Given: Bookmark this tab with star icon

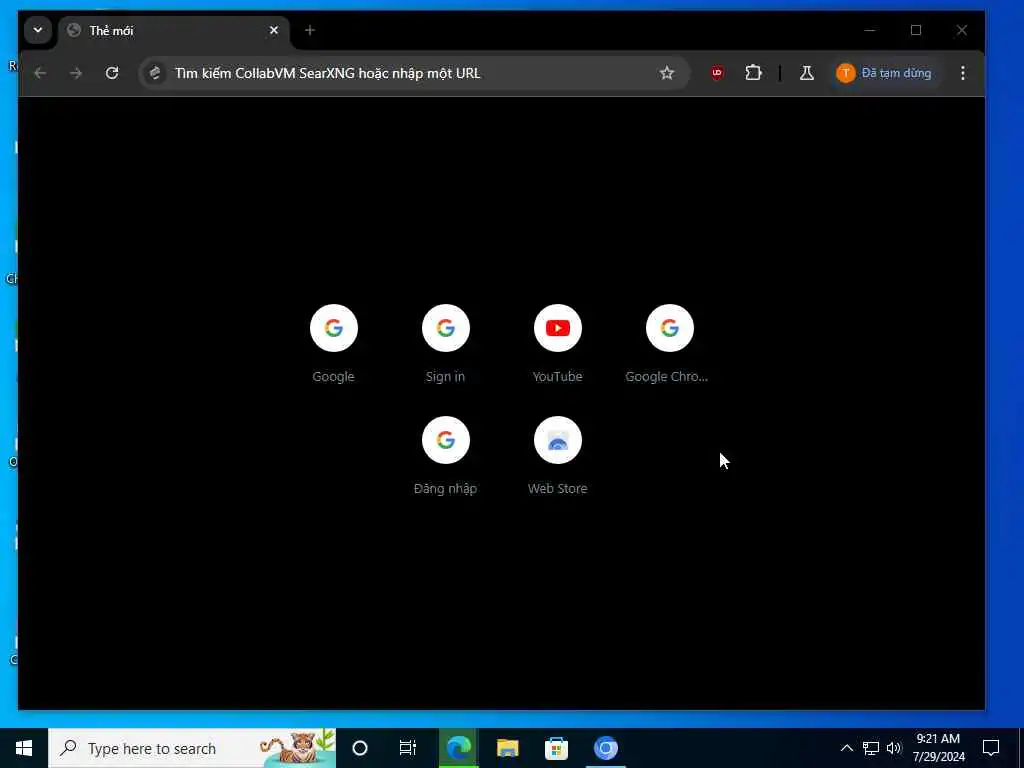Looking at the screenshot, I should click(667, 73).
